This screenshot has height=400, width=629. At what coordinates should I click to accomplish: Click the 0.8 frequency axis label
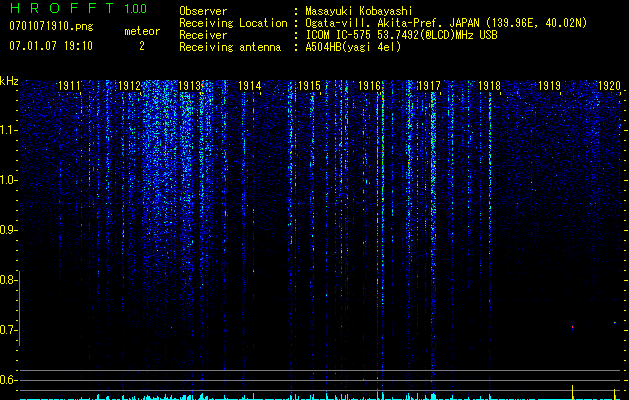pos(7,280)
